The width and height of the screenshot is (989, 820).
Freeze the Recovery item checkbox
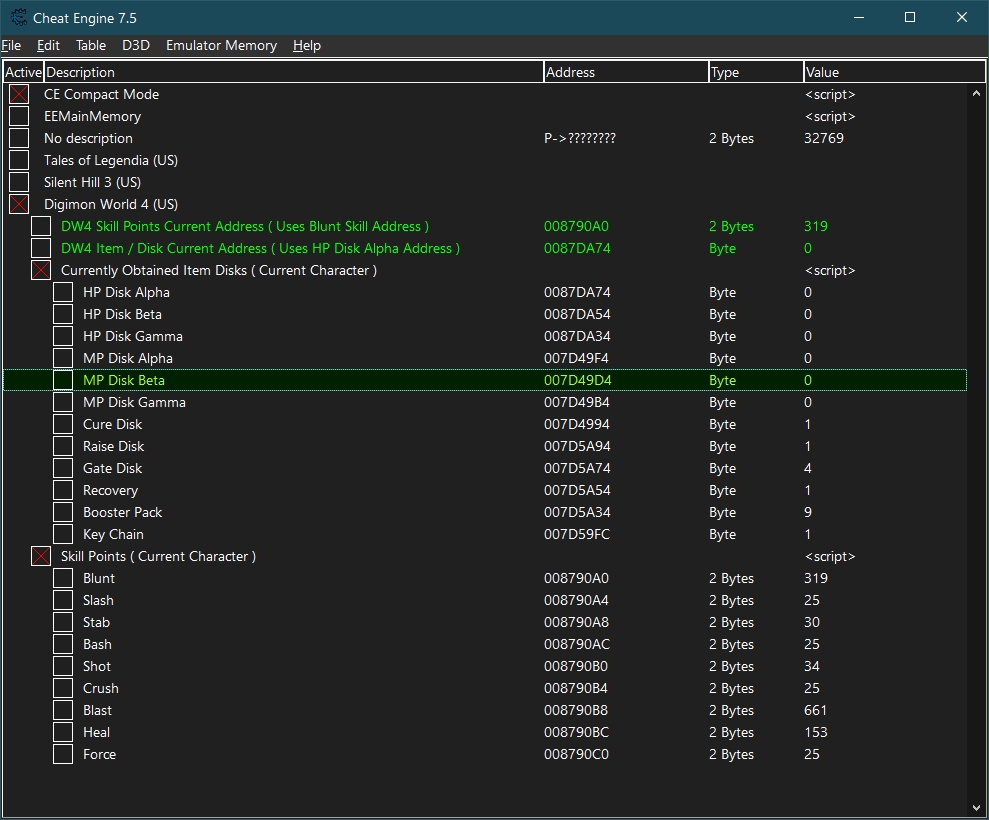63,490
